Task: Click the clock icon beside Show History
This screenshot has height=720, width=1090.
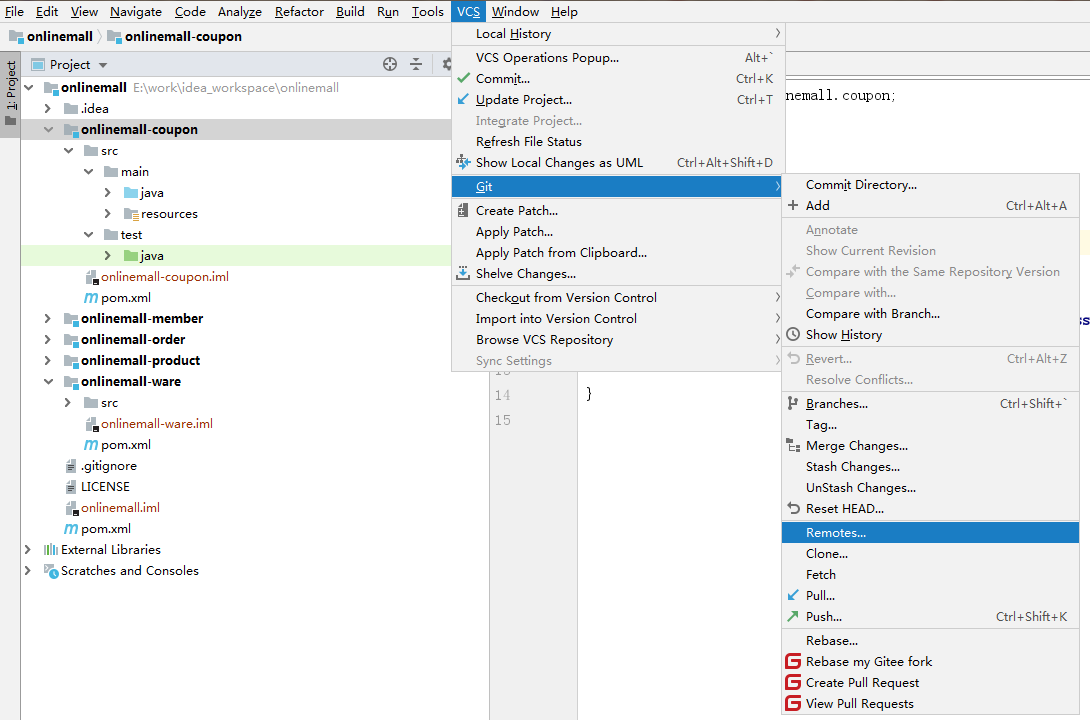Action: 793,334
